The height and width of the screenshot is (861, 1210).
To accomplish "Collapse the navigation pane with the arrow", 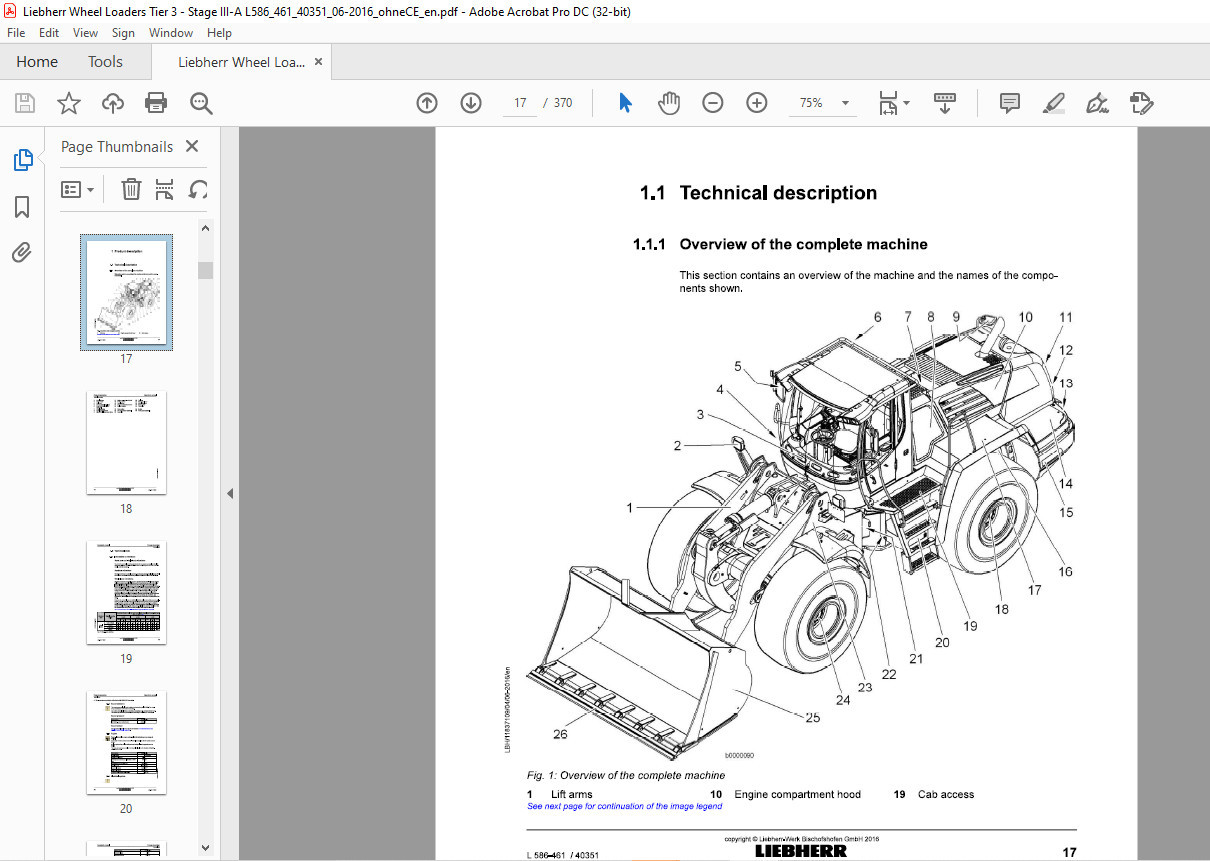I will pyautogui.click(x=229, y=493).
